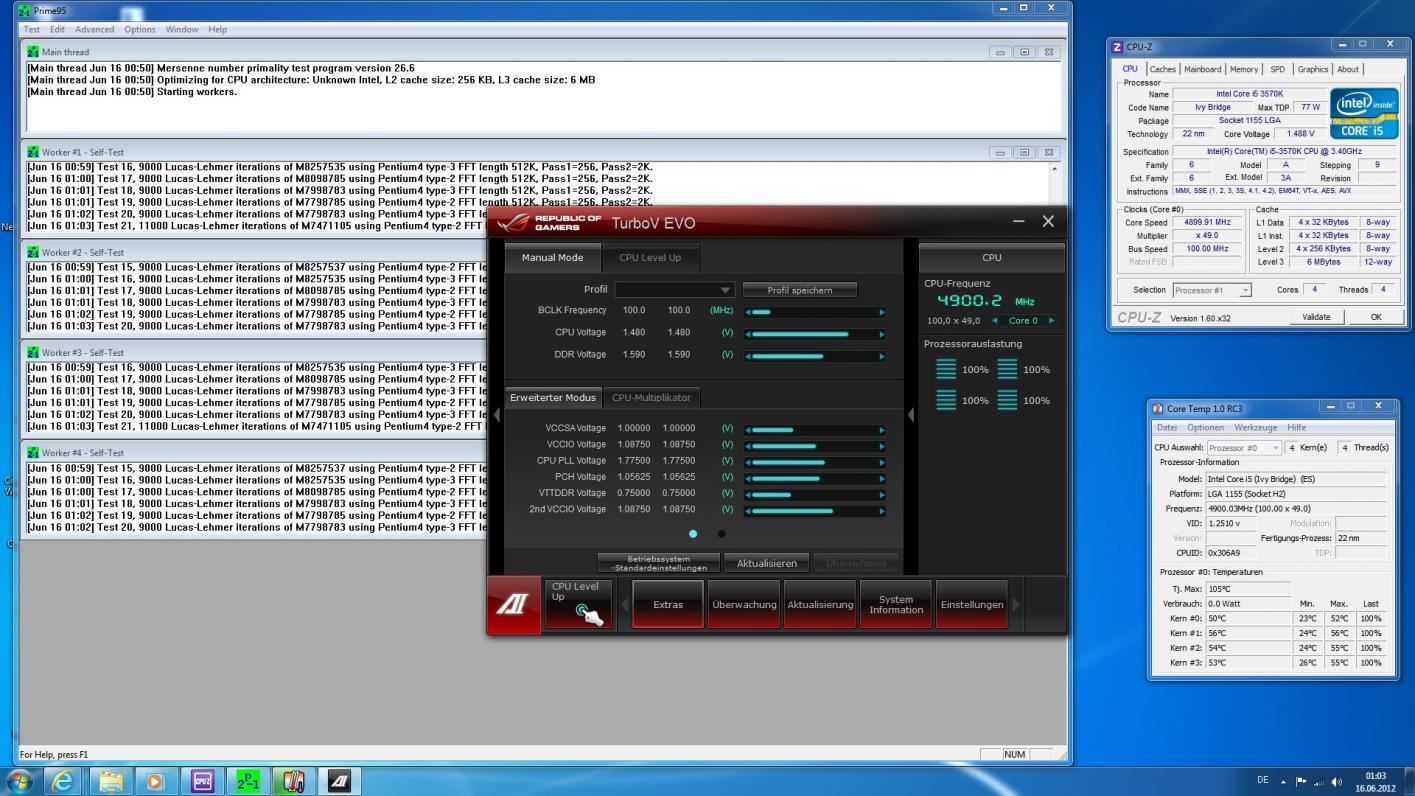1415x796 pixels.
Task: Open the CPU Level Up tool button
Action: pyautogui.click(x=578, y=604)
